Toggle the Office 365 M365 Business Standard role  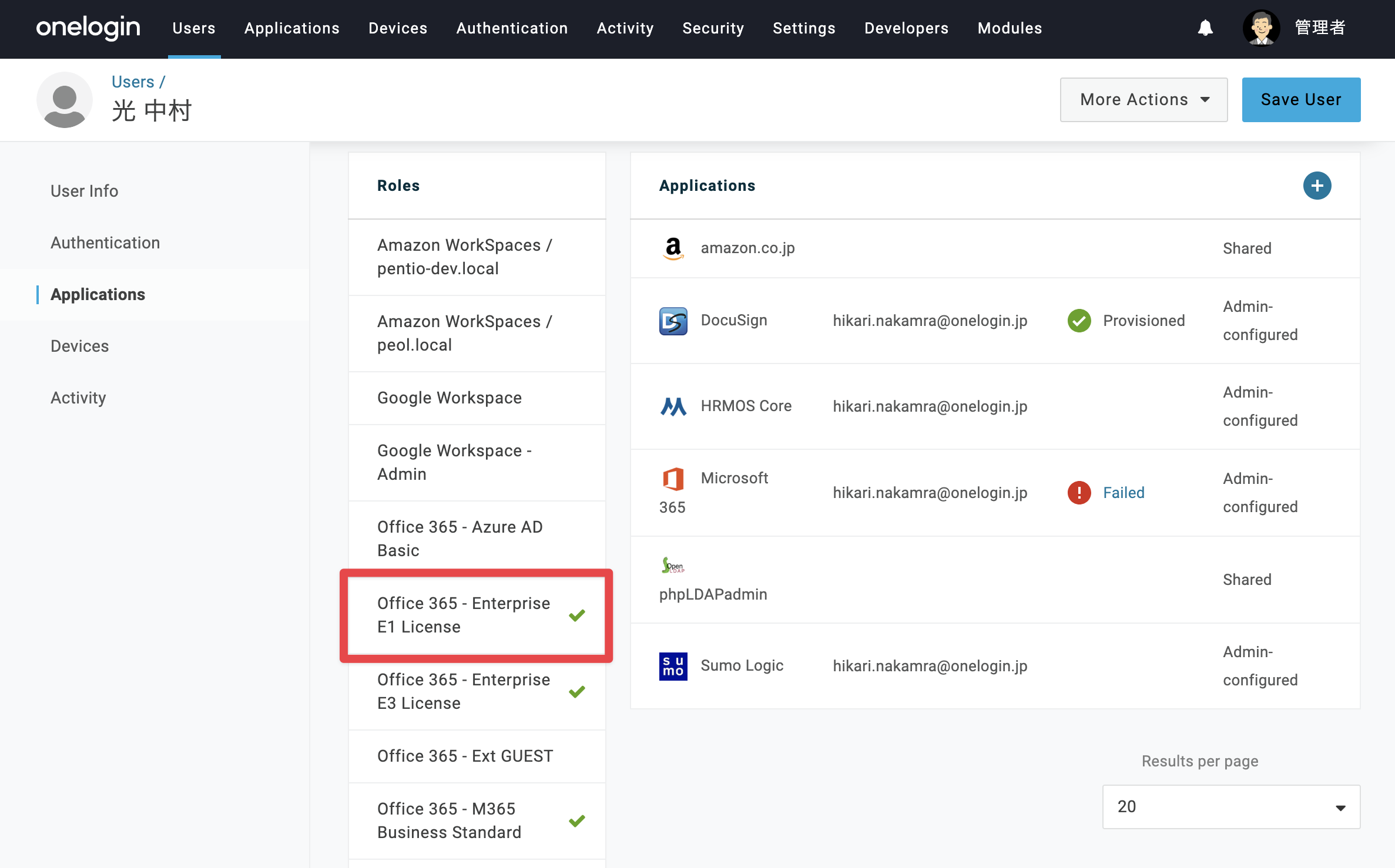[x=477, y=821]
